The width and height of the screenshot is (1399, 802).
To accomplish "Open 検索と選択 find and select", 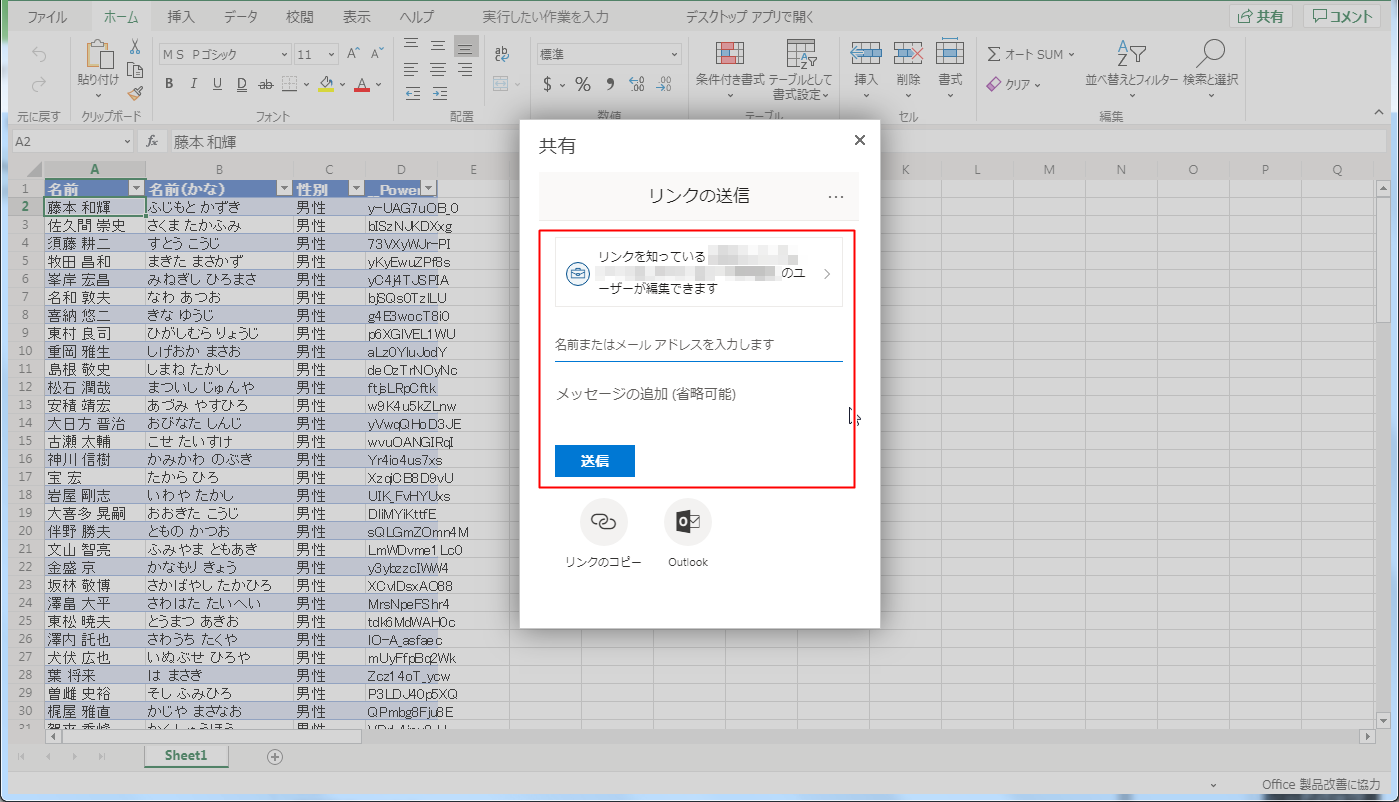I will 1211,68.
